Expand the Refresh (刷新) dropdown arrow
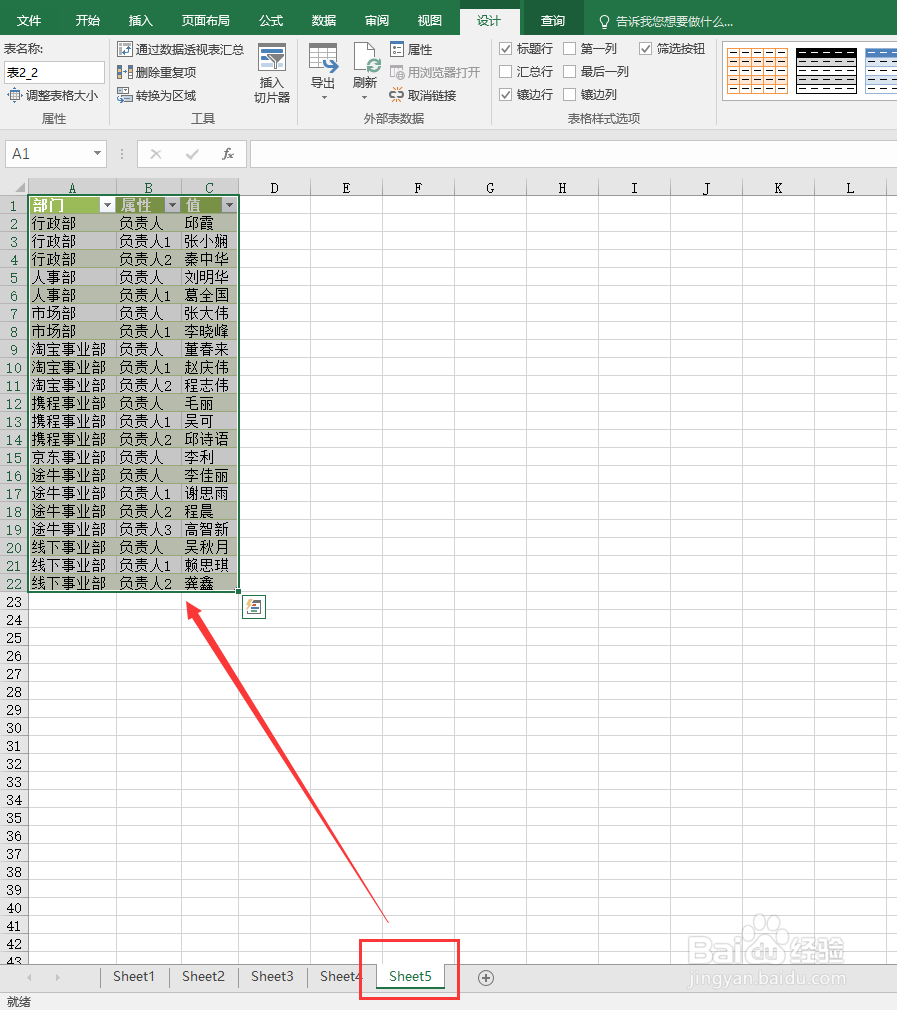The width and height of the screenshot is (897, 1010). [x=364, y=97]
